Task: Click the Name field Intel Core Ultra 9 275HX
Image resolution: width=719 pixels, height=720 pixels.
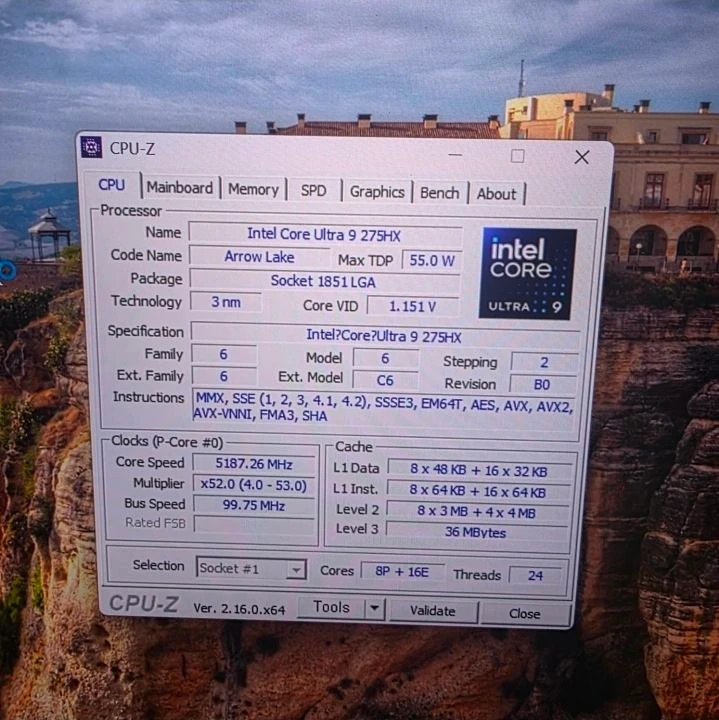Action: coord(325,235)
